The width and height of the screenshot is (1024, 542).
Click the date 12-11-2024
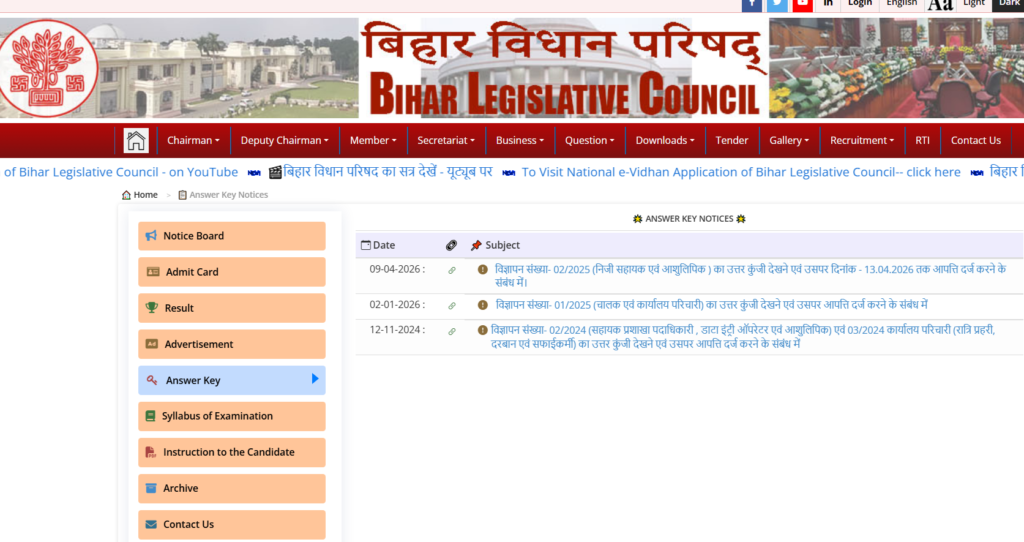(397, 330)
